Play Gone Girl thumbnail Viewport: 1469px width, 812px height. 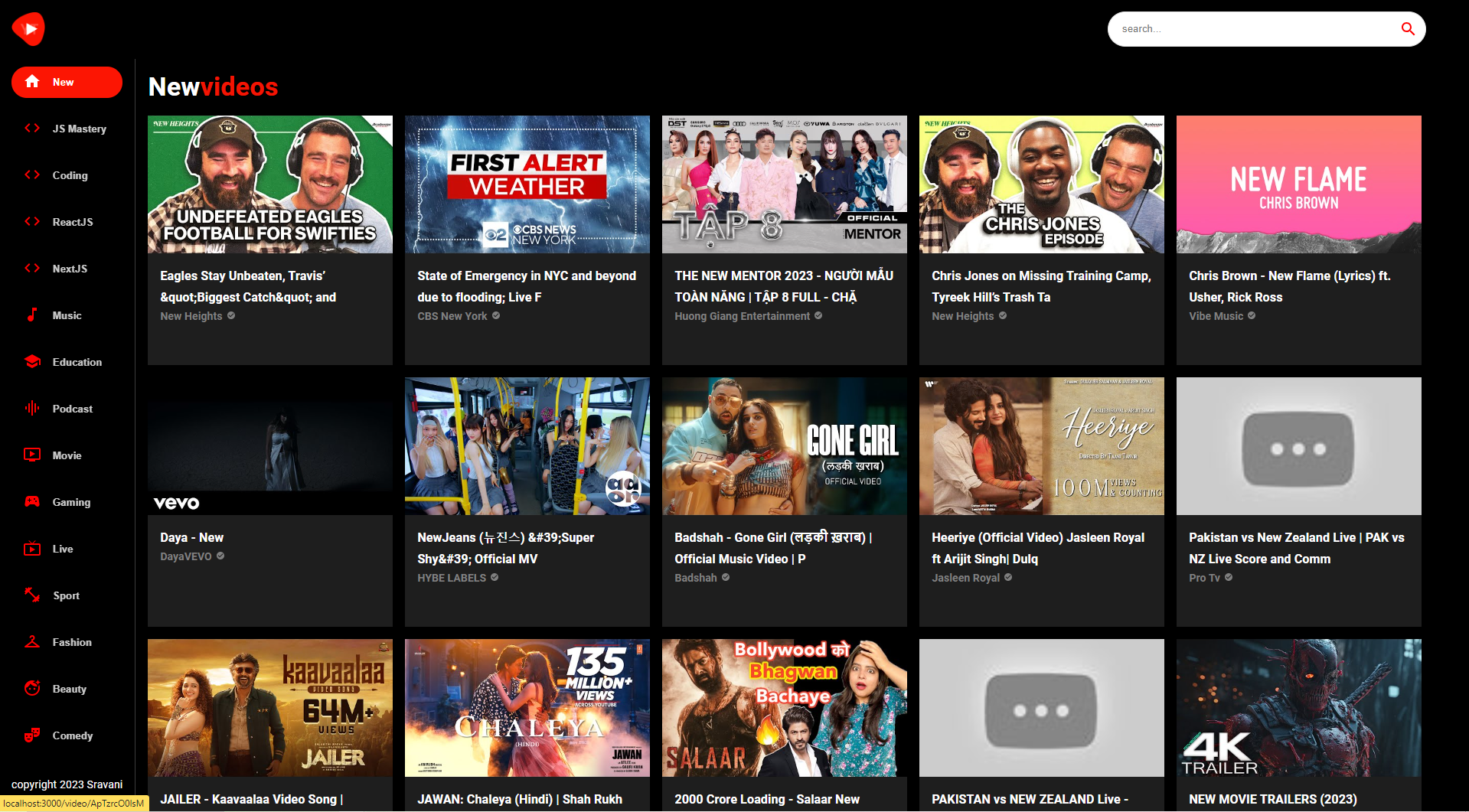[x=785, y=446]
